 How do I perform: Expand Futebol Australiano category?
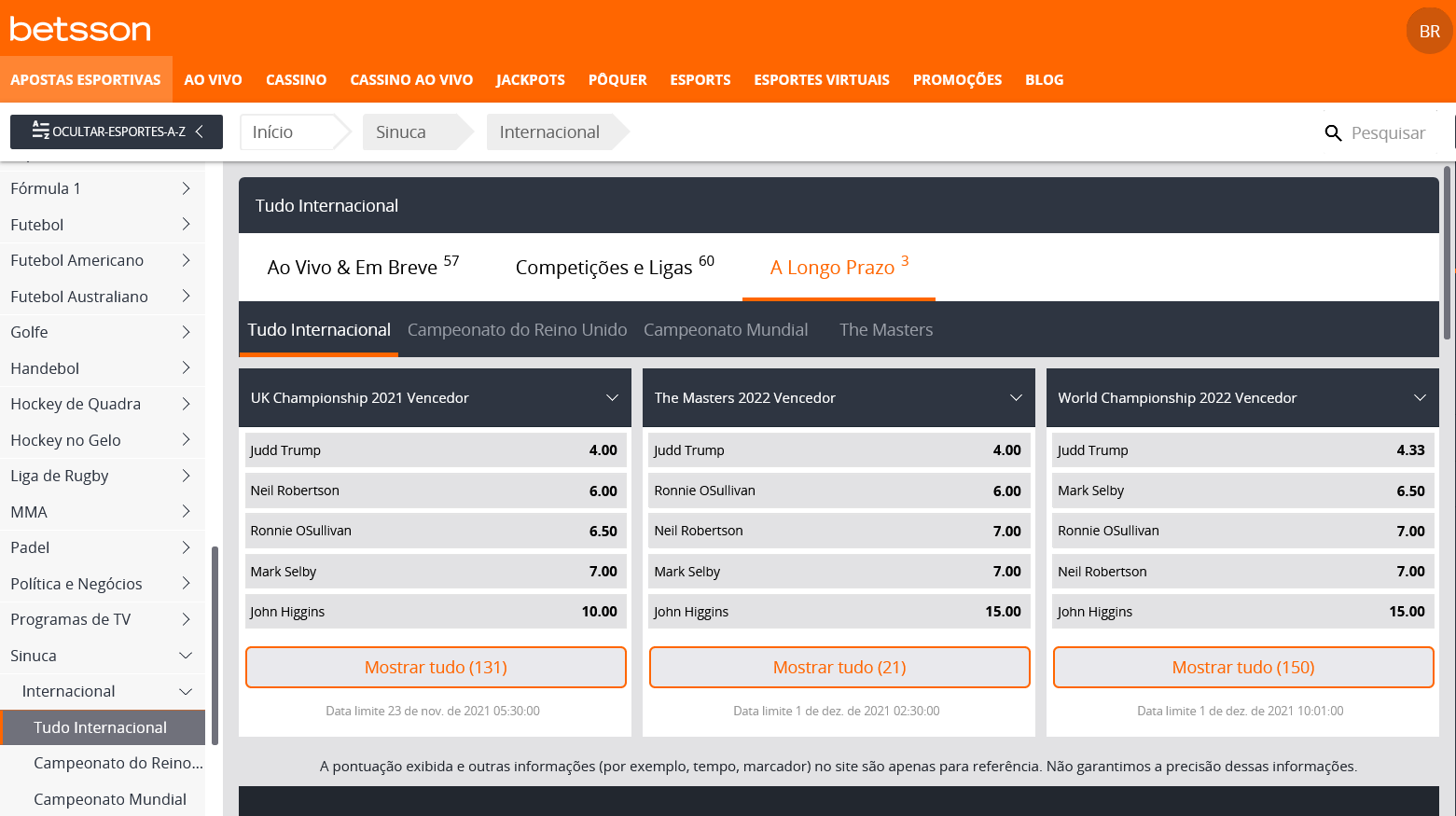coord(103,297)
